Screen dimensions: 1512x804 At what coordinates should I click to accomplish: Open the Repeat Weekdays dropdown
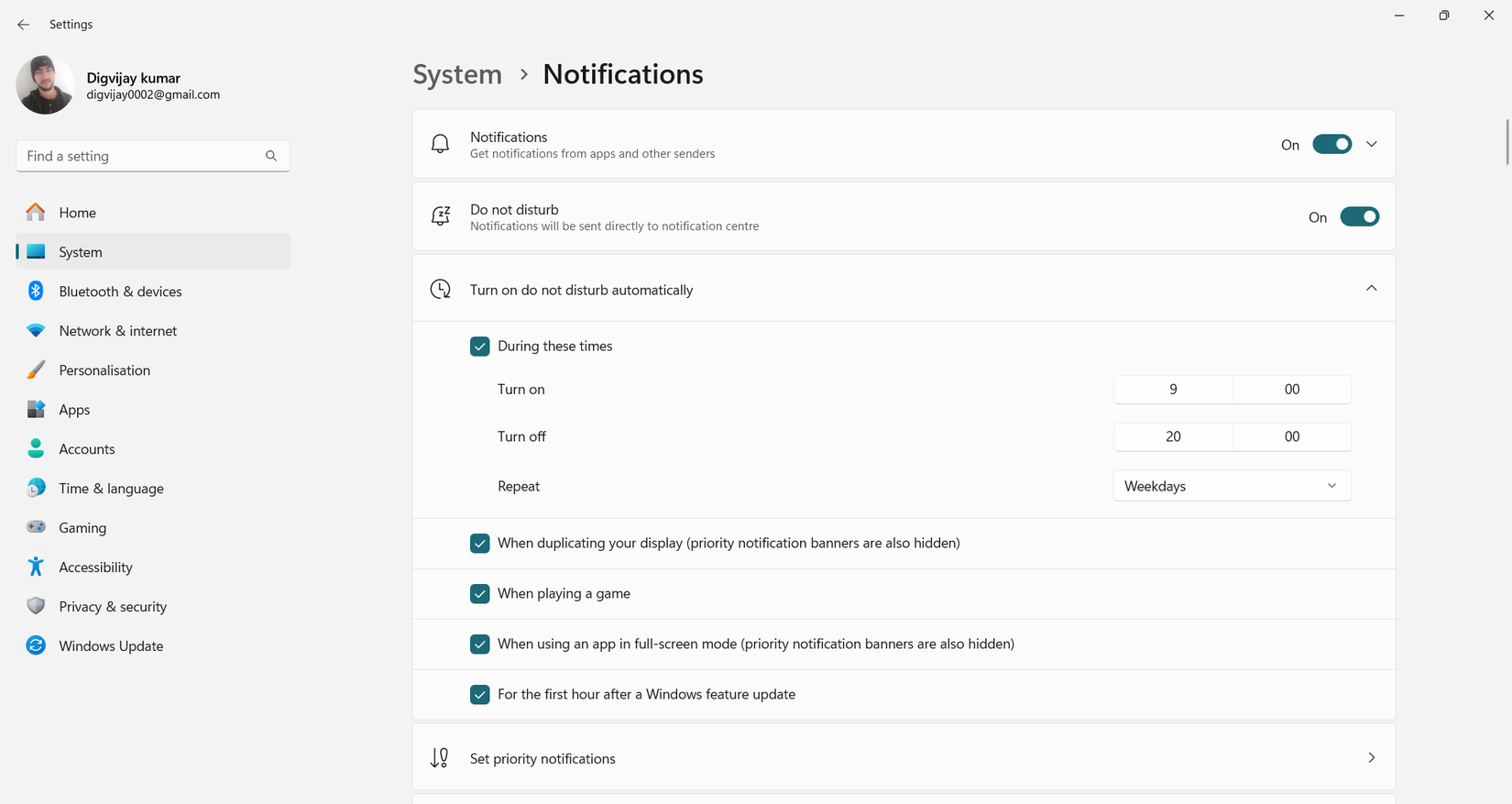(1231, 486)
